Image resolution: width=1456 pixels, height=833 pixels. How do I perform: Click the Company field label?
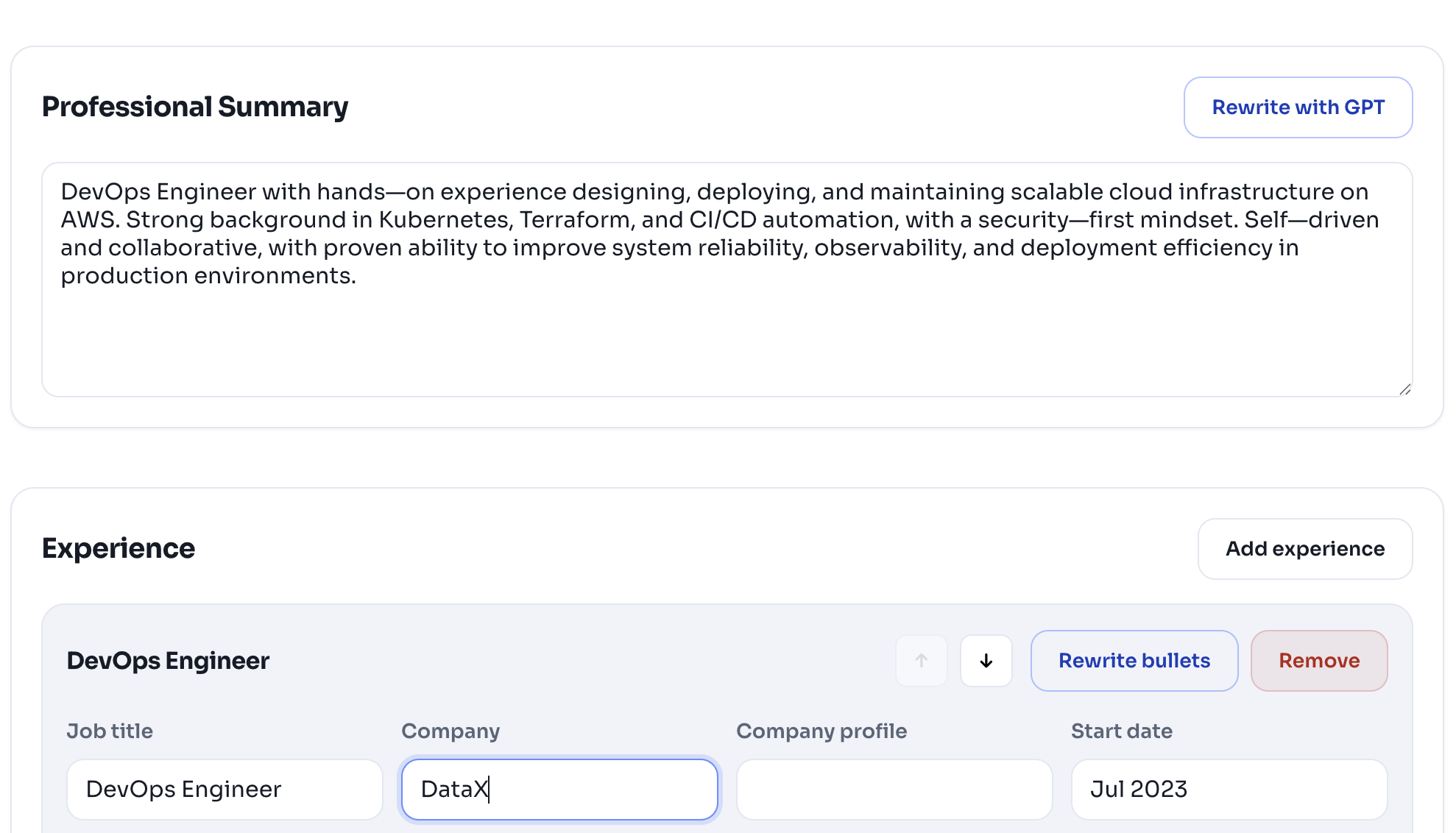pyautogui.click(x=450, y=731)
